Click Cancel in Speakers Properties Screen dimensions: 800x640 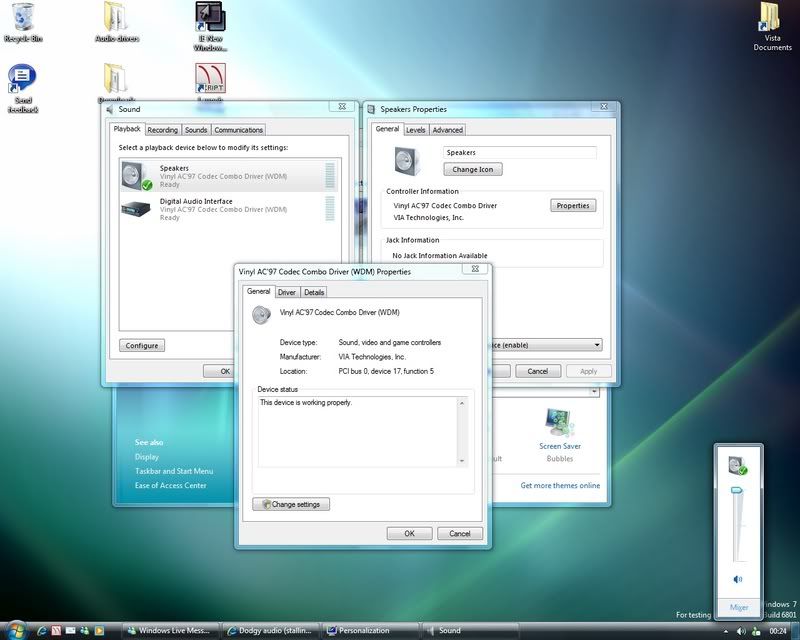coord(538,371)
